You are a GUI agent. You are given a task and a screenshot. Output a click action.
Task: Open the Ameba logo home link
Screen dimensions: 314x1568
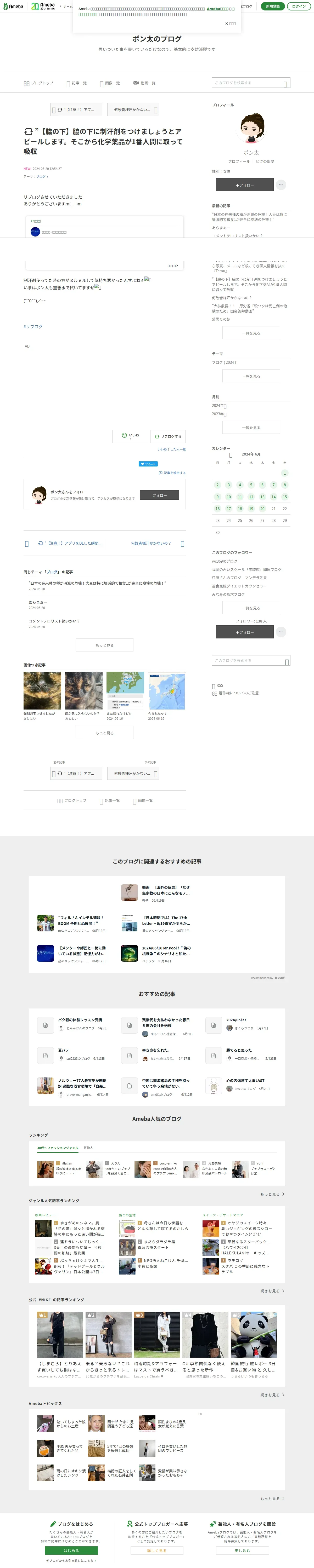click(x=13, y=6)
